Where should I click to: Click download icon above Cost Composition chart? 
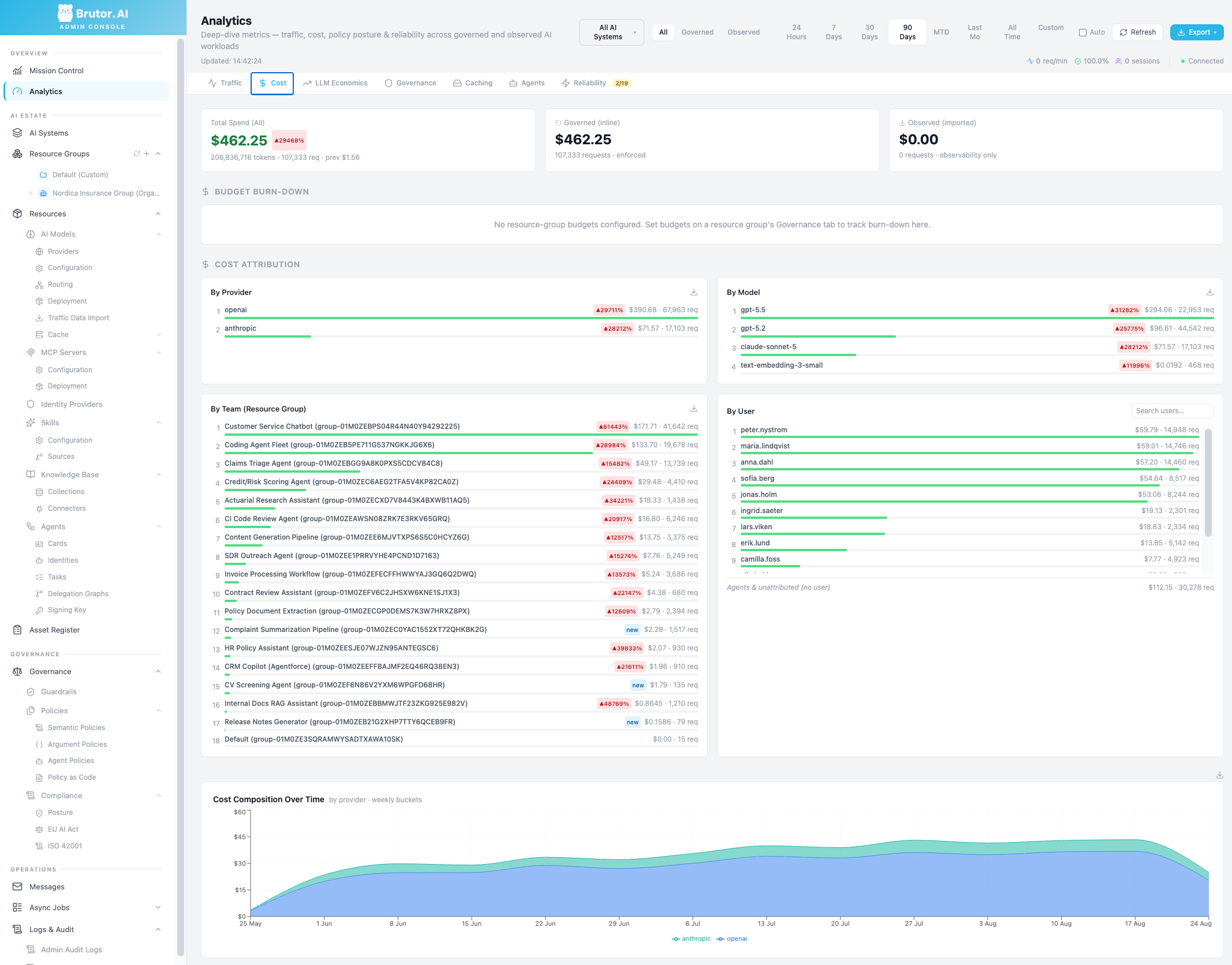[1220, 775]
